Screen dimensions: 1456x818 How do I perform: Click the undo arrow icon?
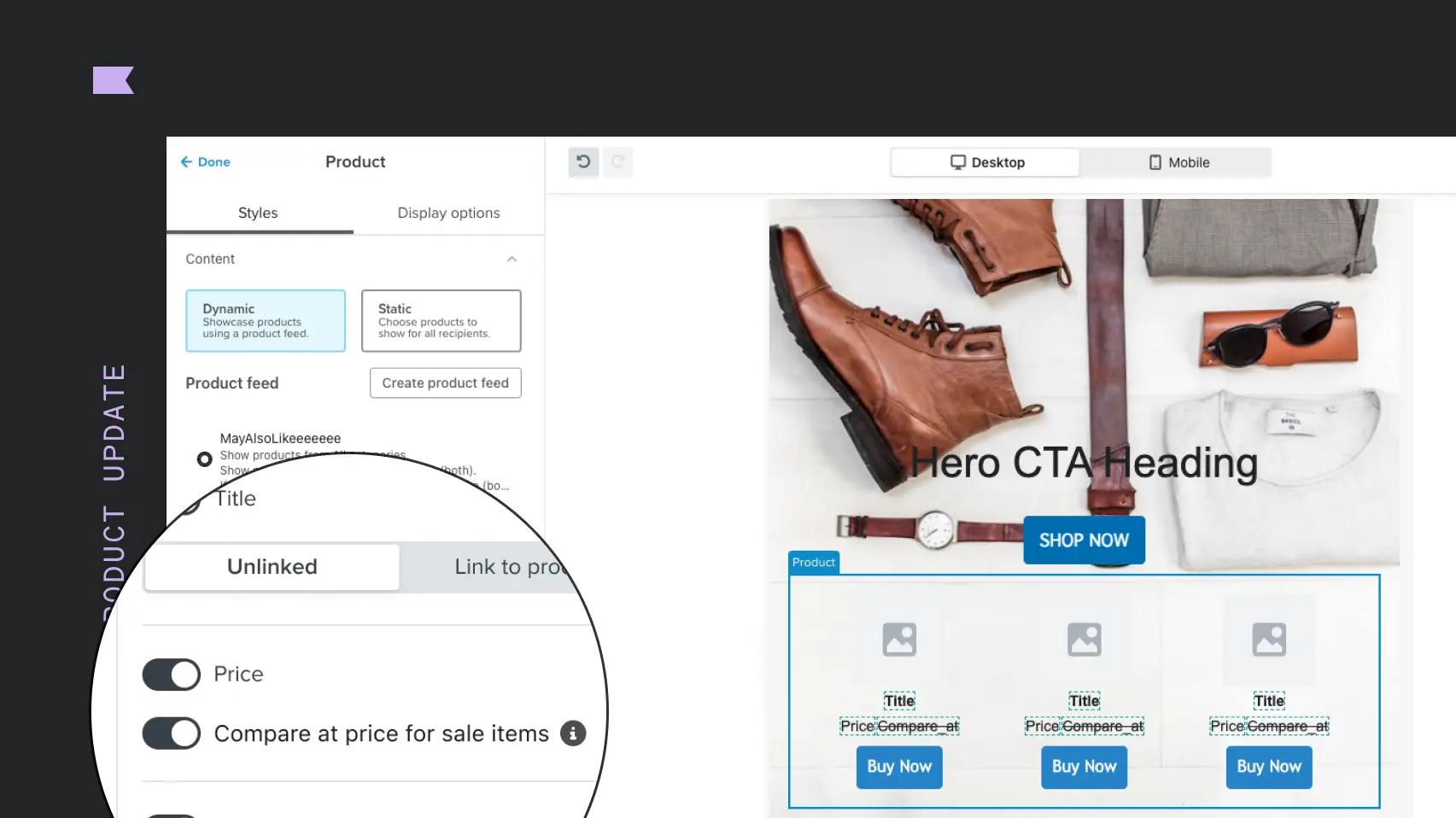tap(583, 161)
